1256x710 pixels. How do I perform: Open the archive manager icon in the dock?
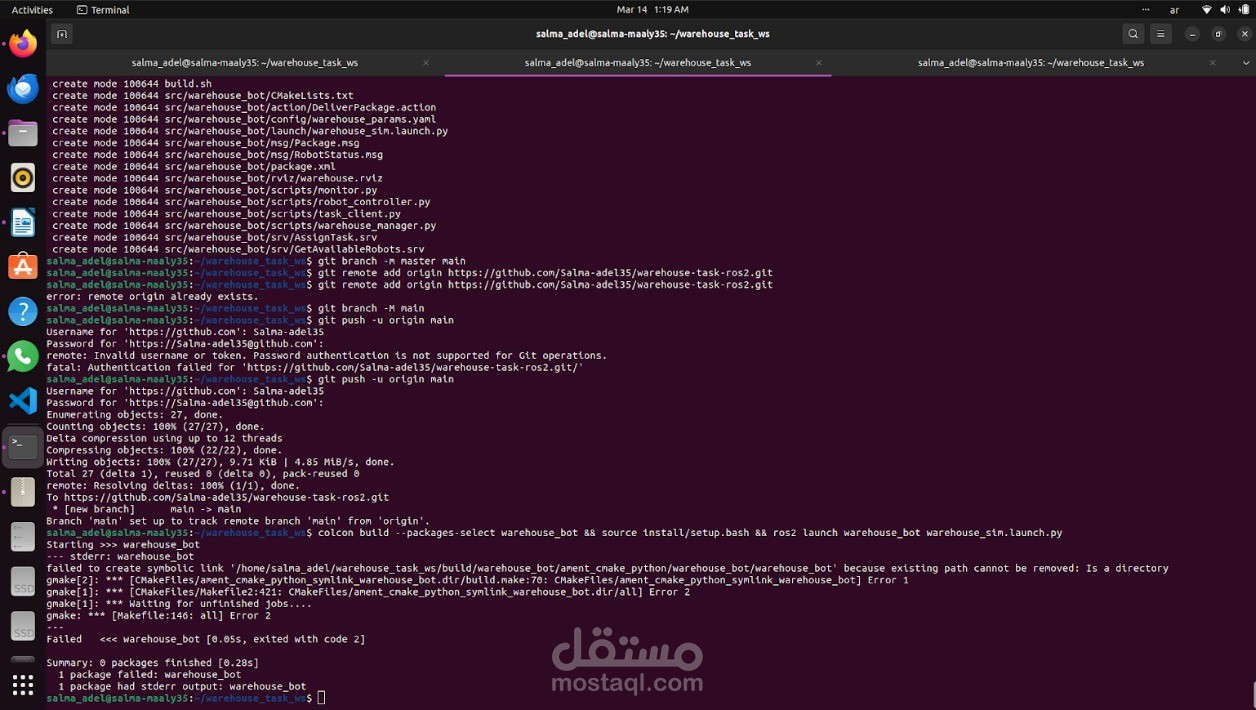point(23,491)
